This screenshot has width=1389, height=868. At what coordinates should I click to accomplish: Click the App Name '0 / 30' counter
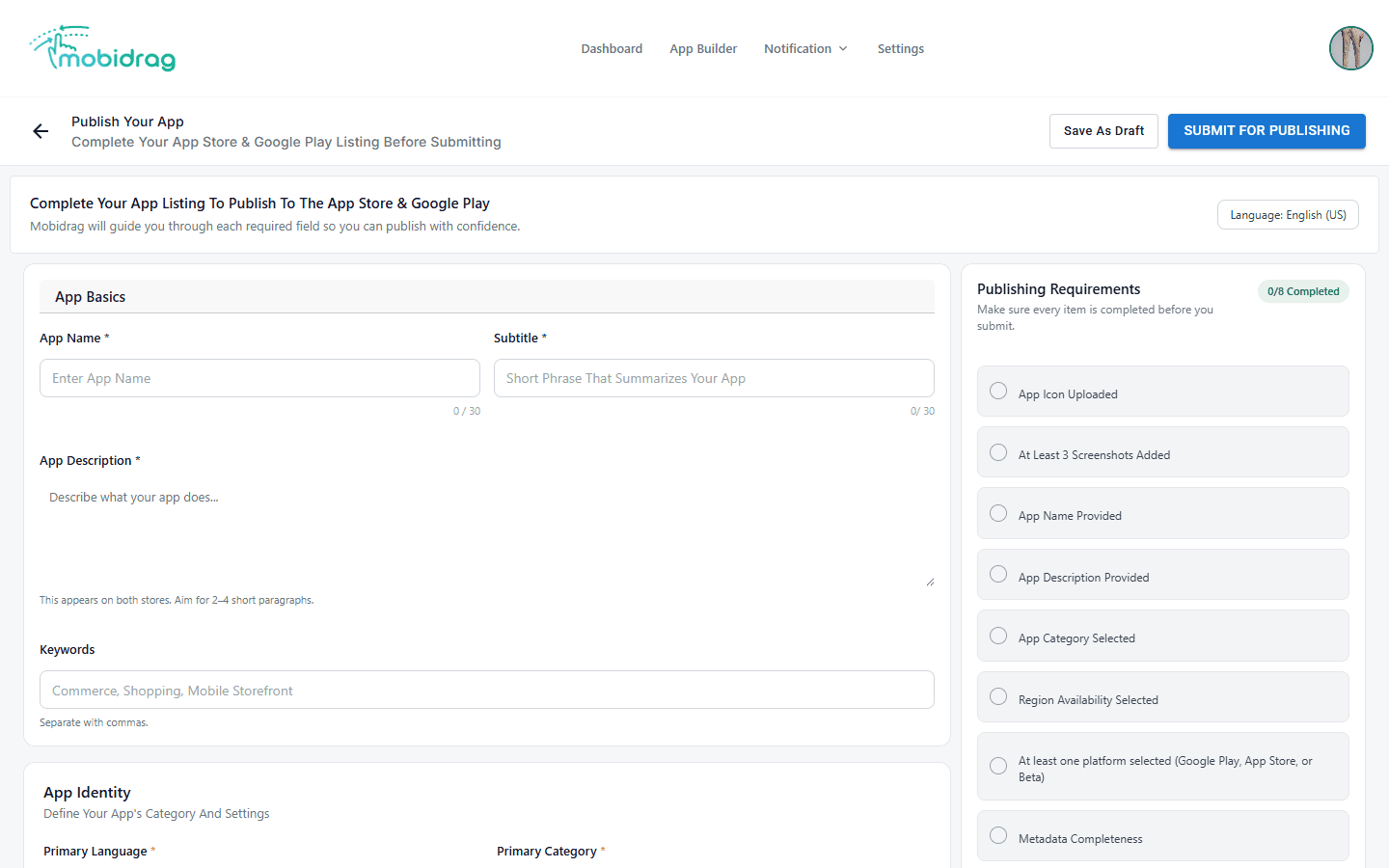(467, 411)
